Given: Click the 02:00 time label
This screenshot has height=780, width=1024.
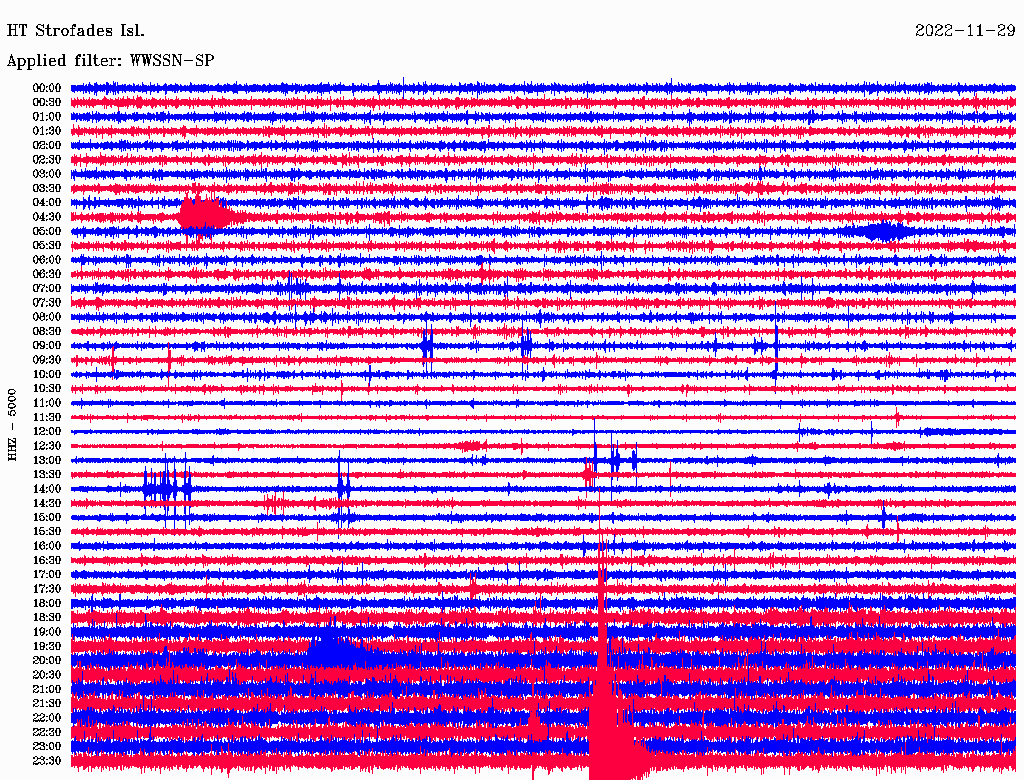Looking at the screenshot, I should click(x=47, y=145).
